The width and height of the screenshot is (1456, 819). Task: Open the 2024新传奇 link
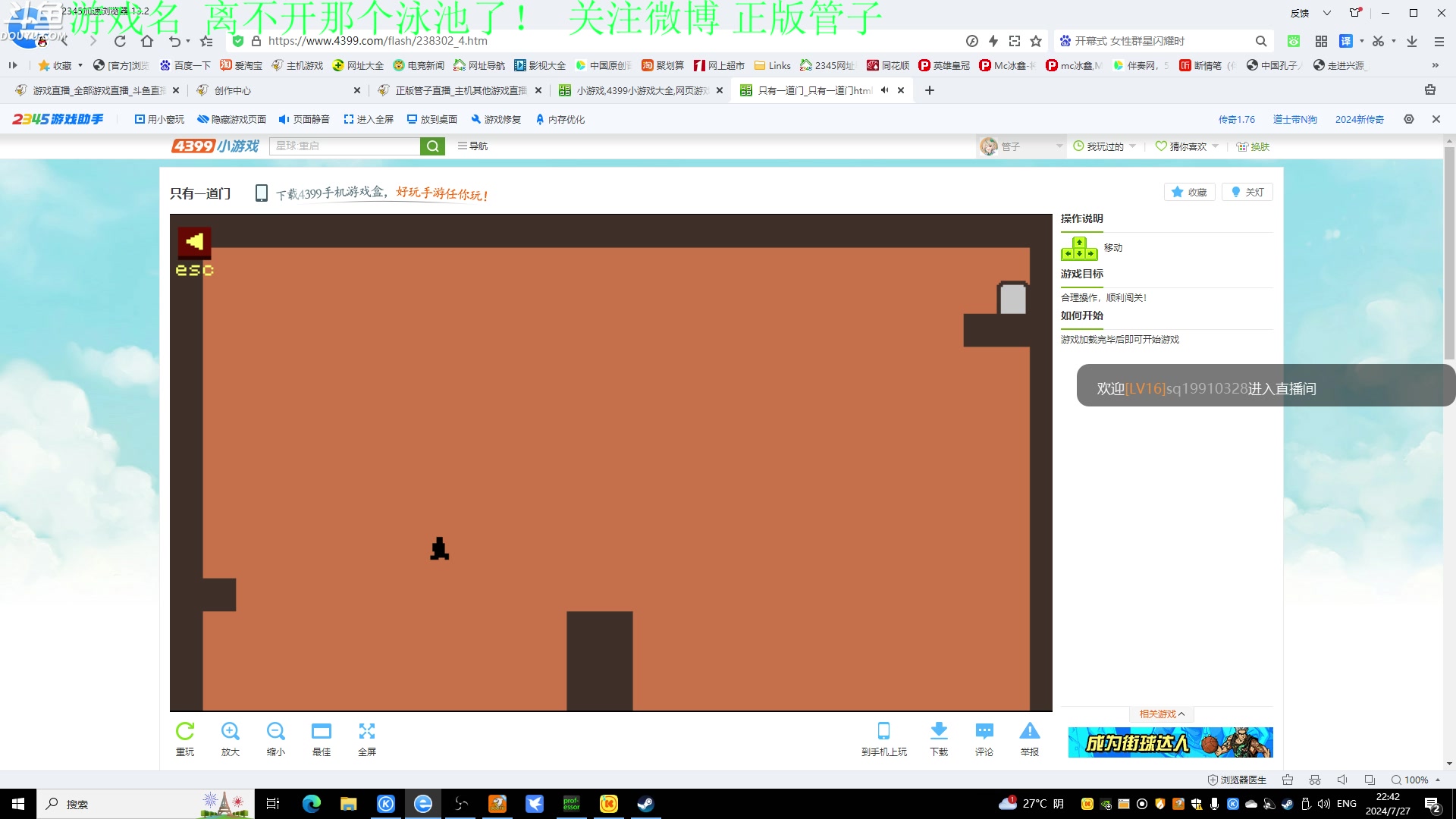click(1360, 119)
